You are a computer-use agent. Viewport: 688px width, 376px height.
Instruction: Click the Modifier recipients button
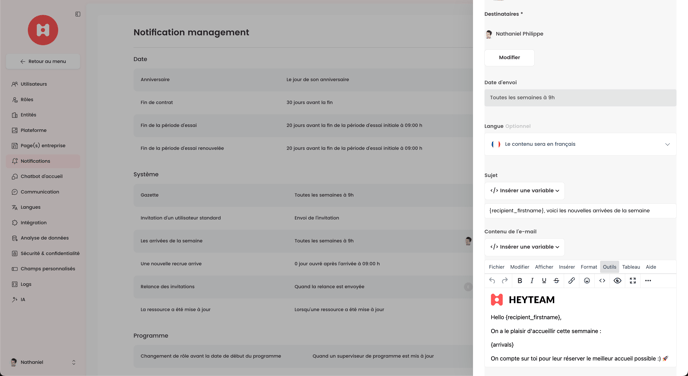tap(509, 57)
